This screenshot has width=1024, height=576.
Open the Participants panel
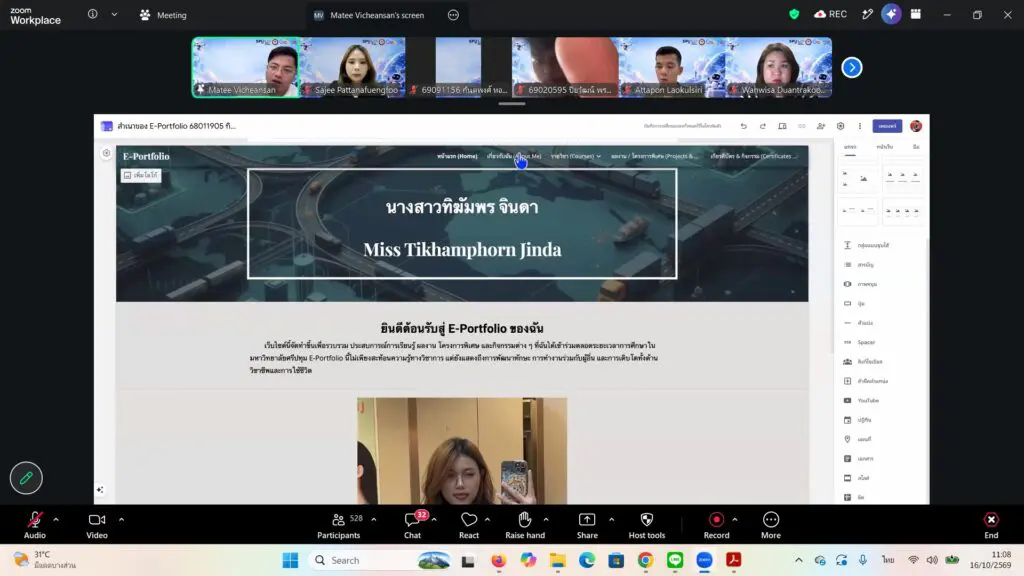click(338, 524)
